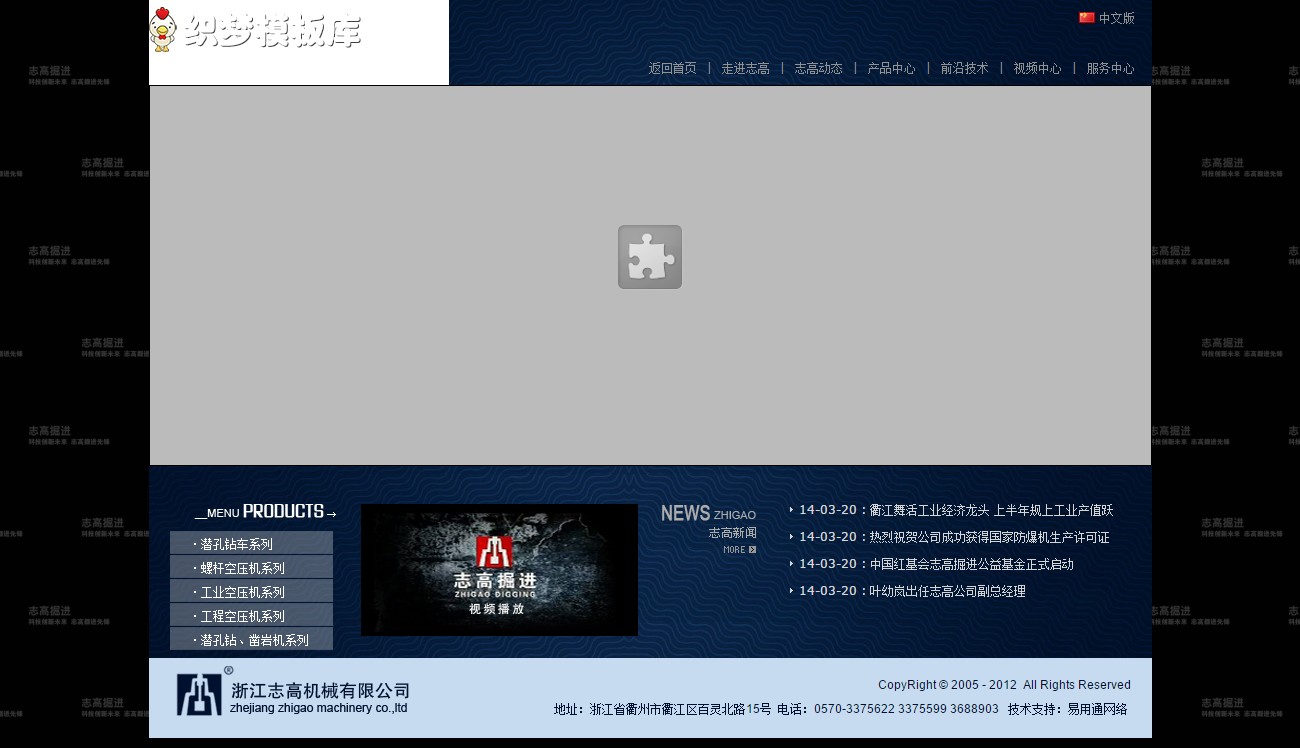1300x748 pixels.
Task: Click 浙江志高机械有限公司 footer name
Action: [321, 690]
